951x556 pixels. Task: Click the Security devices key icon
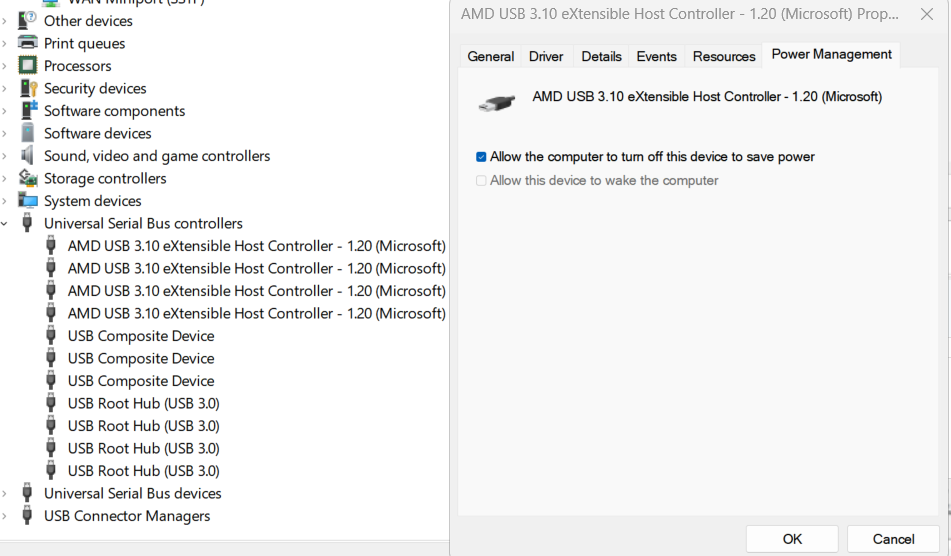(28, 88)
